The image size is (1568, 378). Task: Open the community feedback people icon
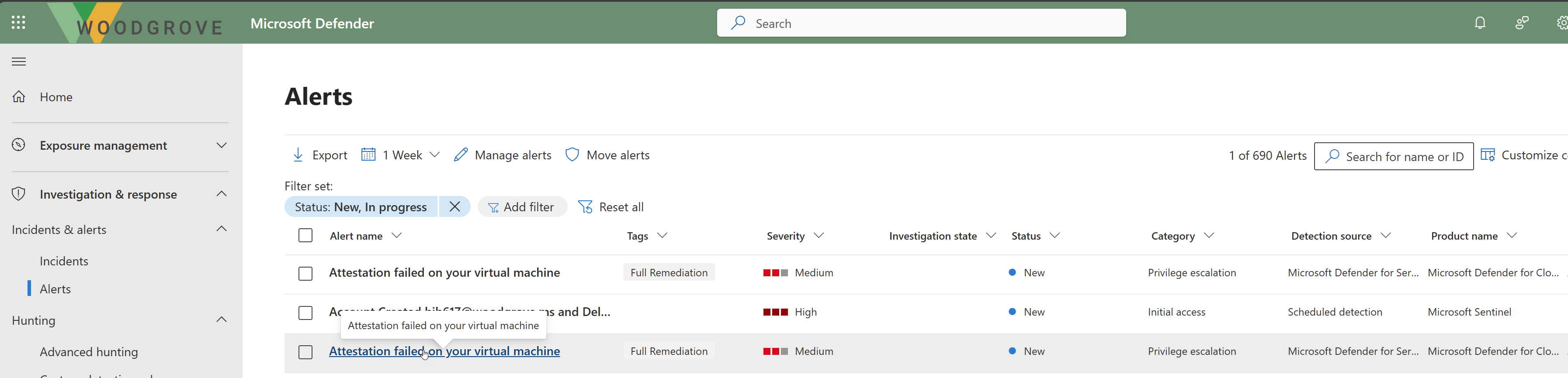tap(1522, 23)
